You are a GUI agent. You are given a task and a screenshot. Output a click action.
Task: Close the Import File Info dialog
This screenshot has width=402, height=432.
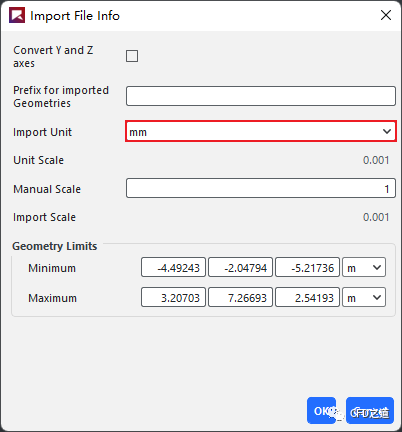pos(386,15)
